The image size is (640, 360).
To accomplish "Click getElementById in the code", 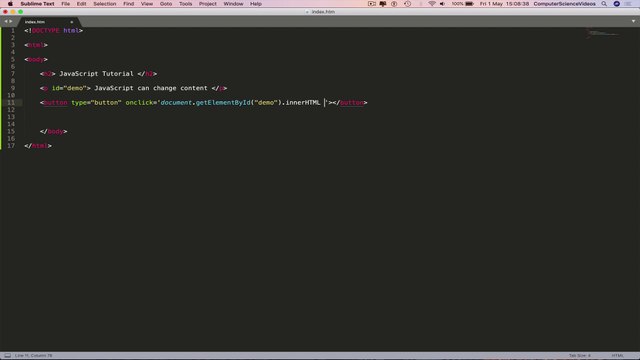I will 223,102.
